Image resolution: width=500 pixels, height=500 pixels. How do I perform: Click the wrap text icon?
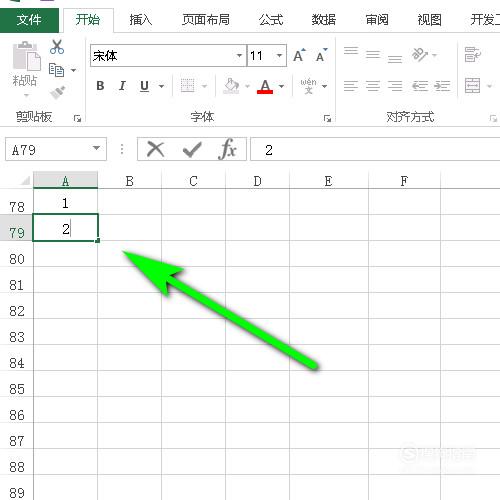pos(473,55)
